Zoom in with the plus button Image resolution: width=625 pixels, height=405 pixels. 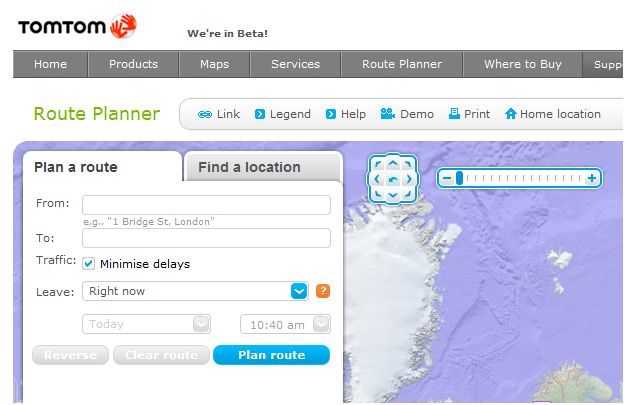coord(592,178)
